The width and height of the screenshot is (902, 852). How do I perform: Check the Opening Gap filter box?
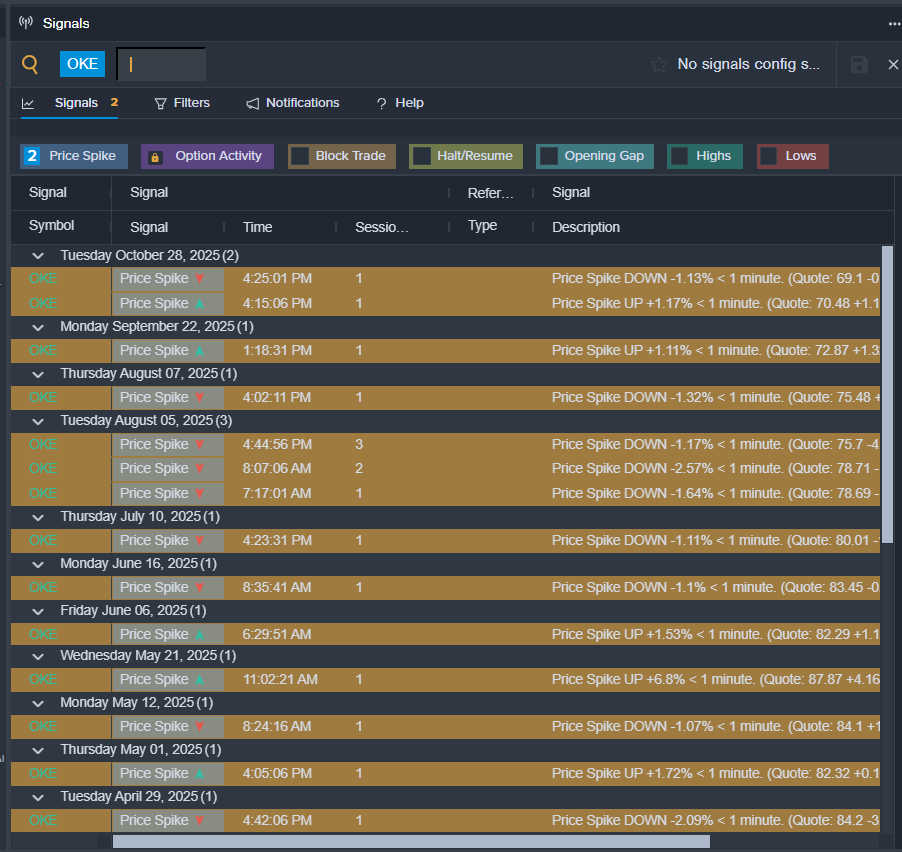pyautogui.click(x=548, y=156)
